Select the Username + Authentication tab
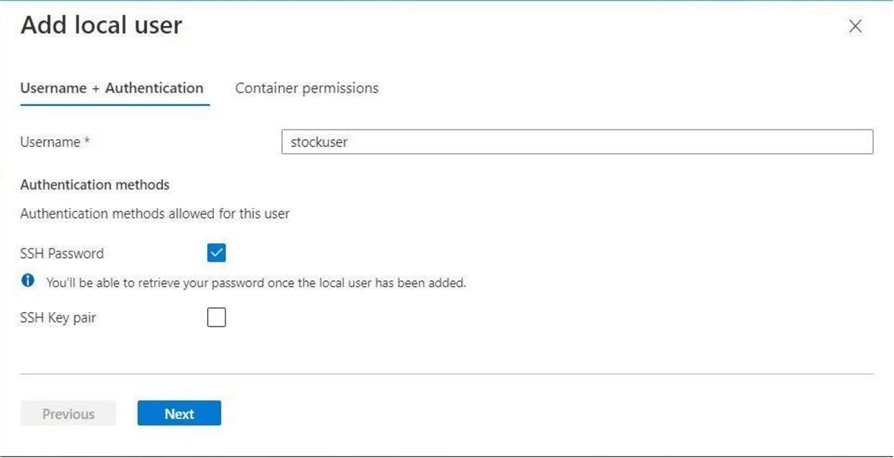Viewport: 894px width, 458px height. [x=112, y=88]
